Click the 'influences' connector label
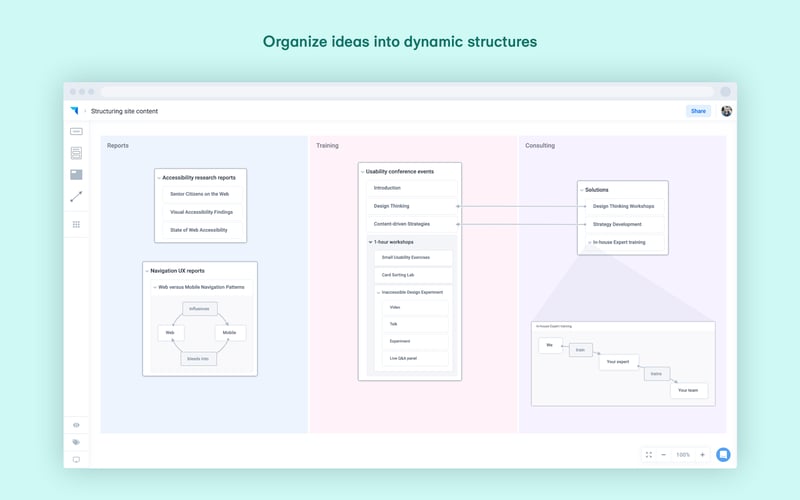 coord(199,309)
